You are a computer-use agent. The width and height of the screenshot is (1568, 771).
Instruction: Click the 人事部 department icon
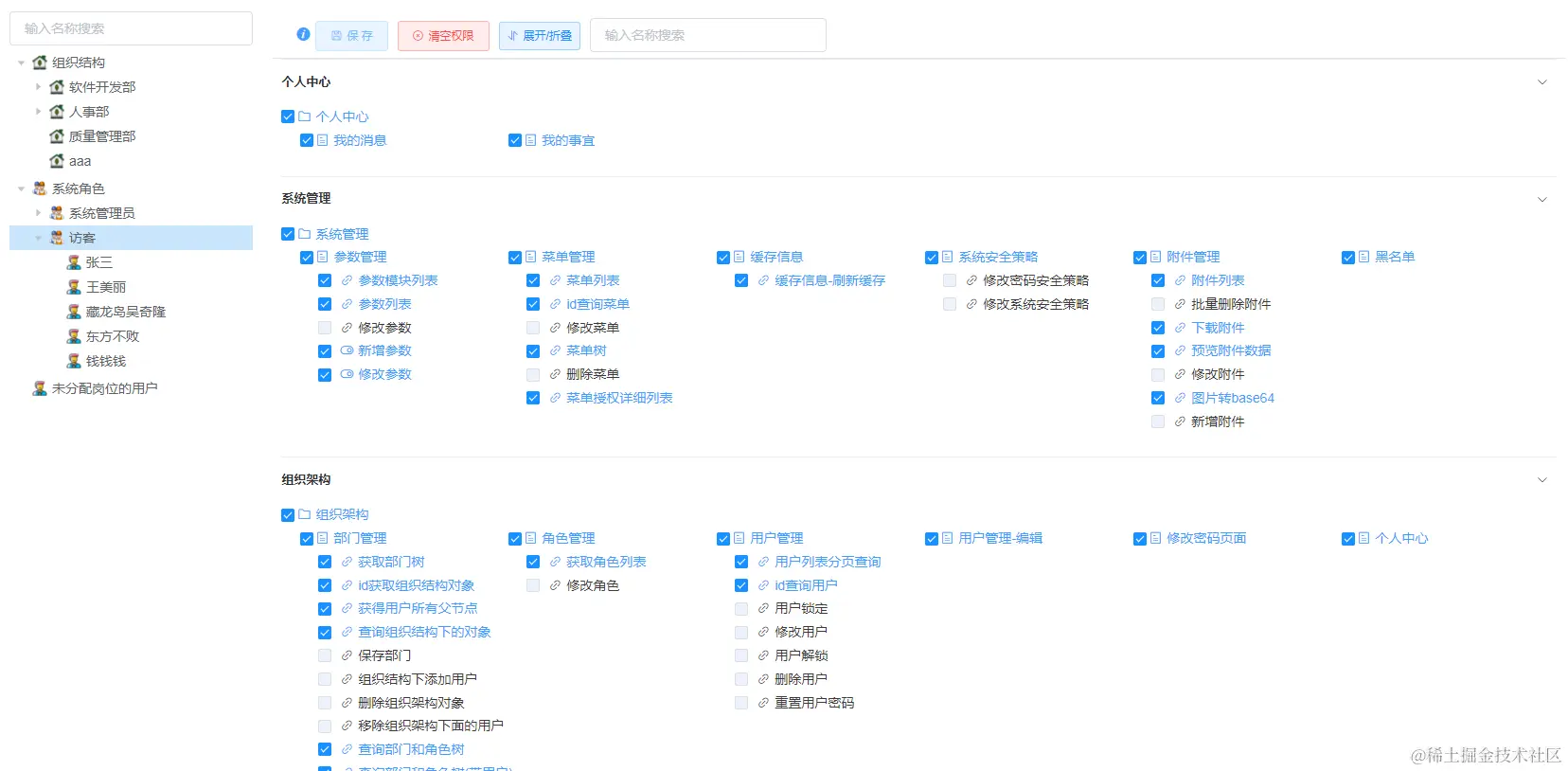coord(57,112)
